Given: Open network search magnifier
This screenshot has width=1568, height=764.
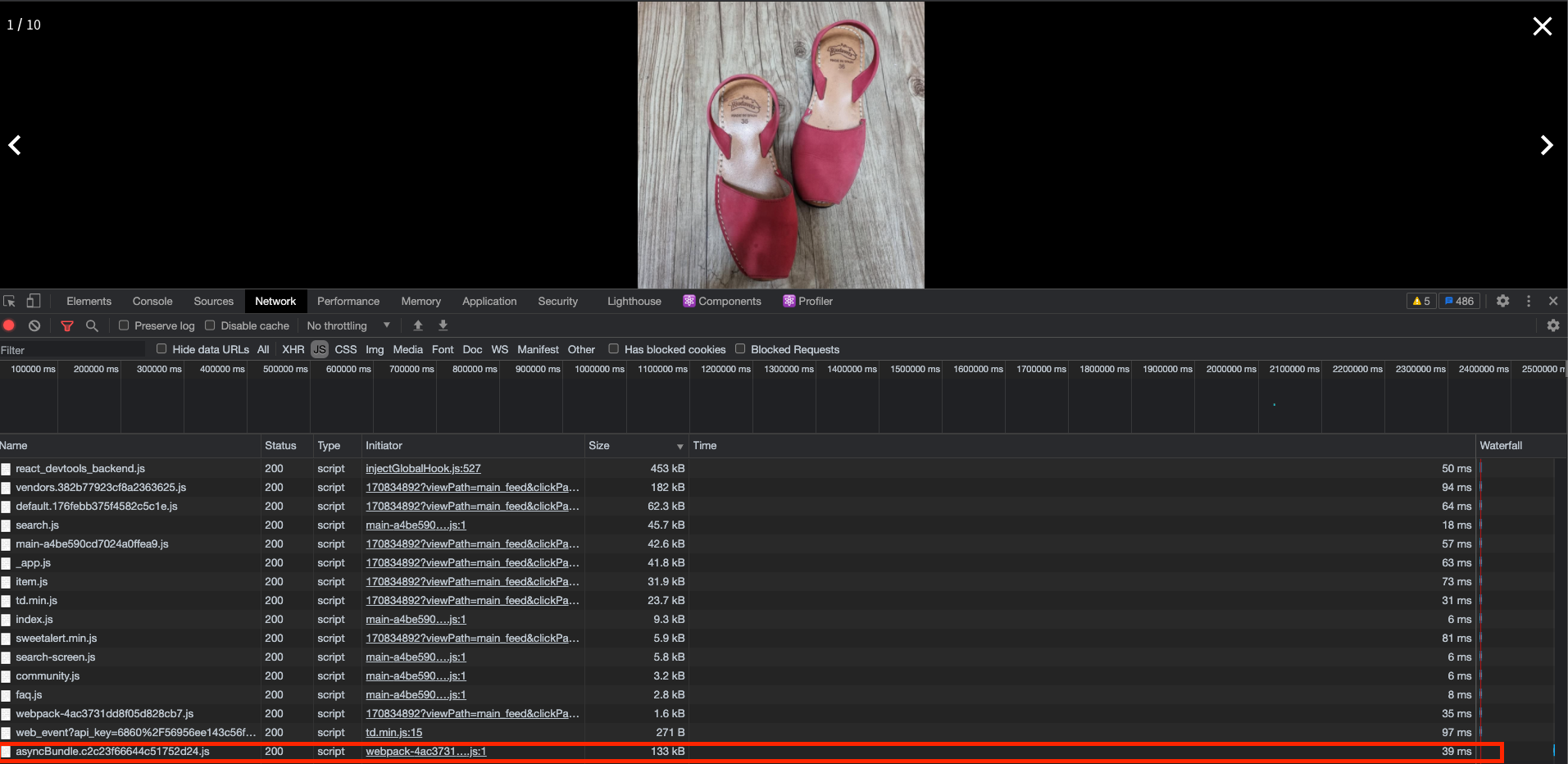Looking at the screenshot, I should [92, 325].
